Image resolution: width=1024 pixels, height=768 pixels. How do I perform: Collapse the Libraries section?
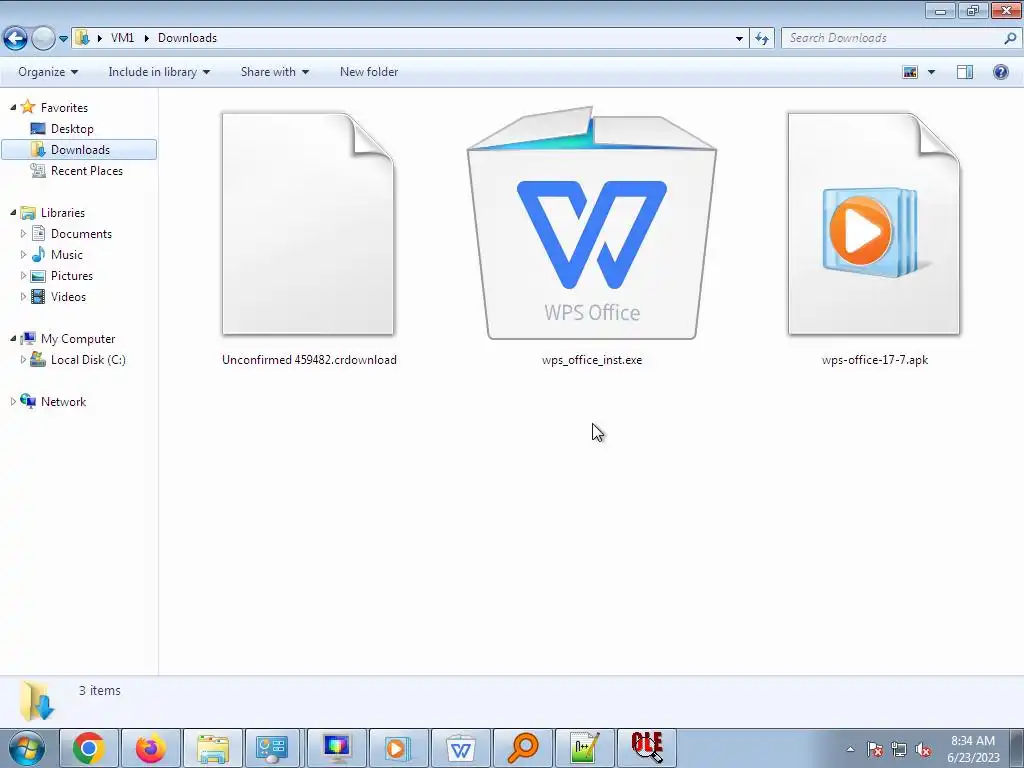coord(13,212)
